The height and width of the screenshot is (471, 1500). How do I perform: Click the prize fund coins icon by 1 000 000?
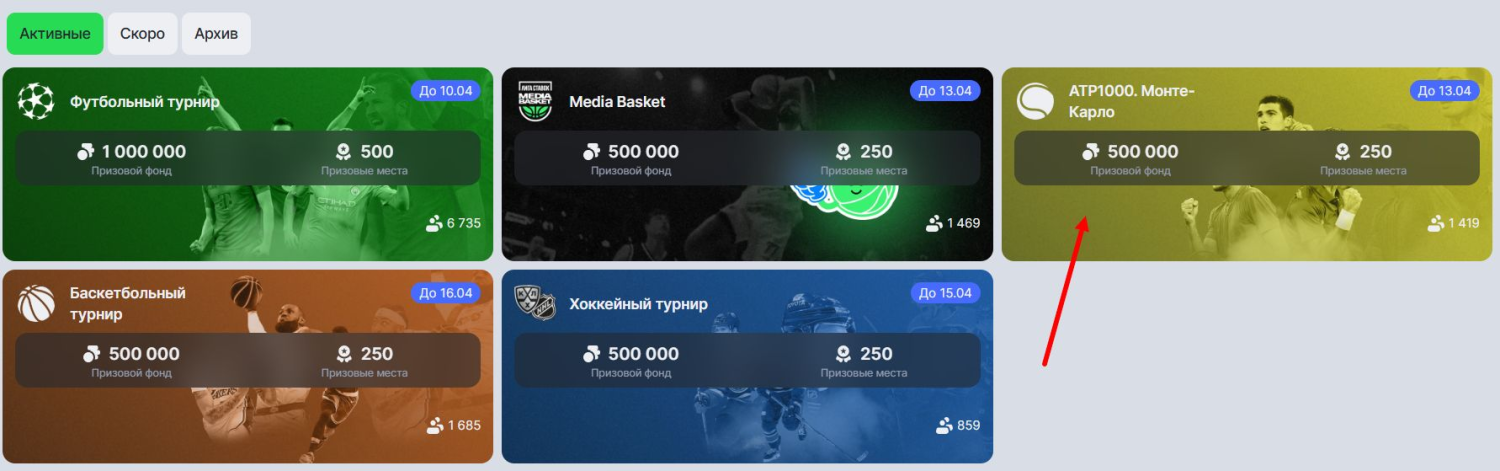pyautogui.click(x=86, y=152)
